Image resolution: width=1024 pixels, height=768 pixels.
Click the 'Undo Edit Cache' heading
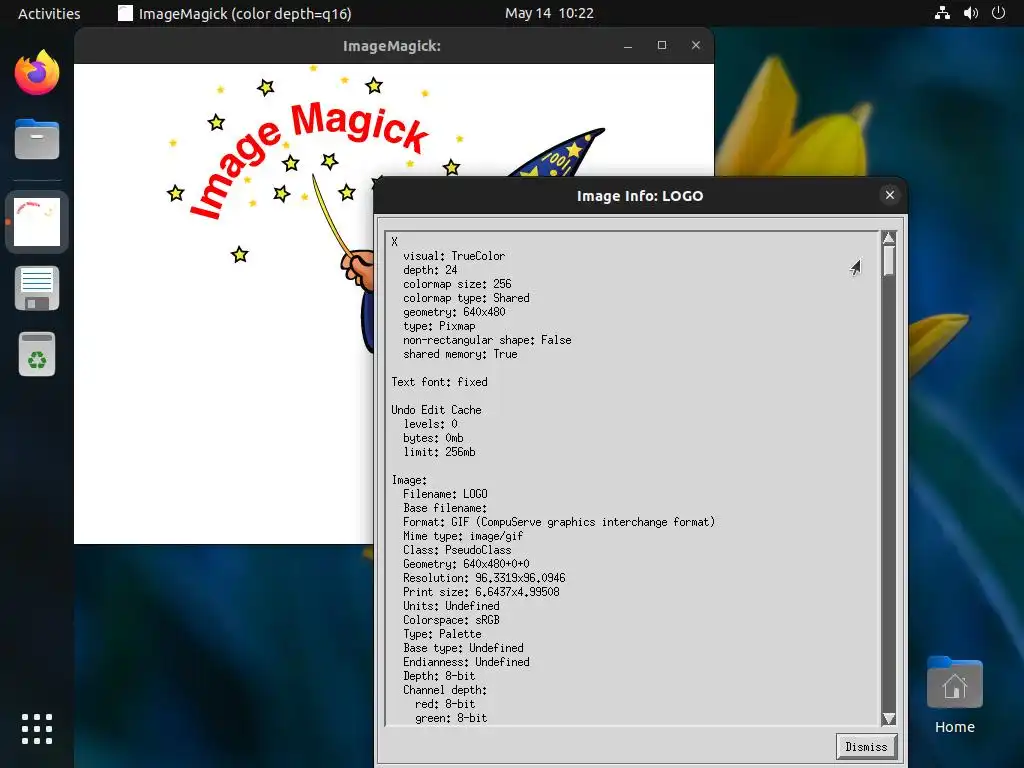click(x=436, y=410)
